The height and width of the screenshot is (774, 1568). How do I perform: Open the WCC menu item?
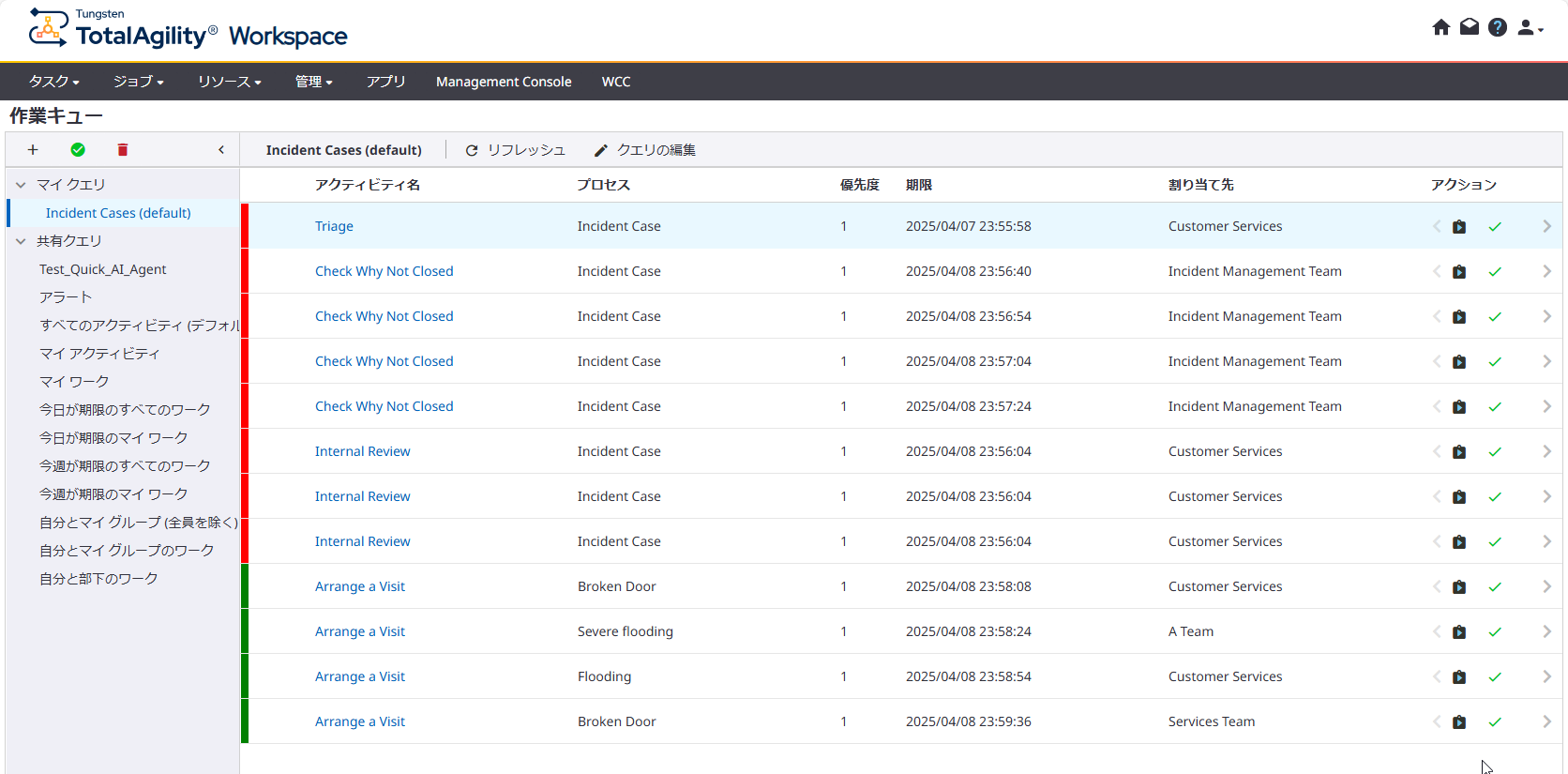616,82
